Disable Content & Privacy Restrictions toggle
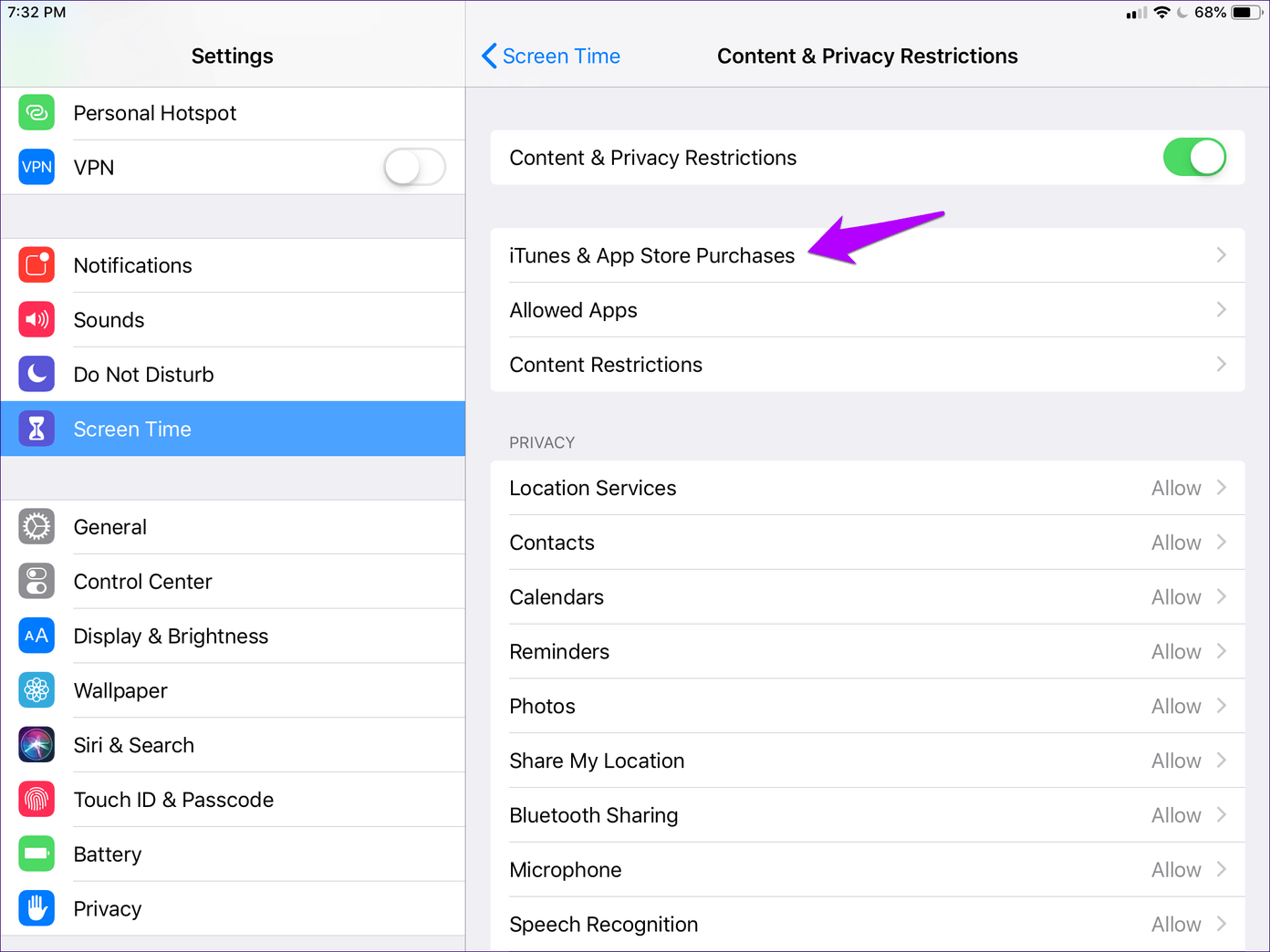The width and height of the screenshot is (1270, 952). [1193, 158]
